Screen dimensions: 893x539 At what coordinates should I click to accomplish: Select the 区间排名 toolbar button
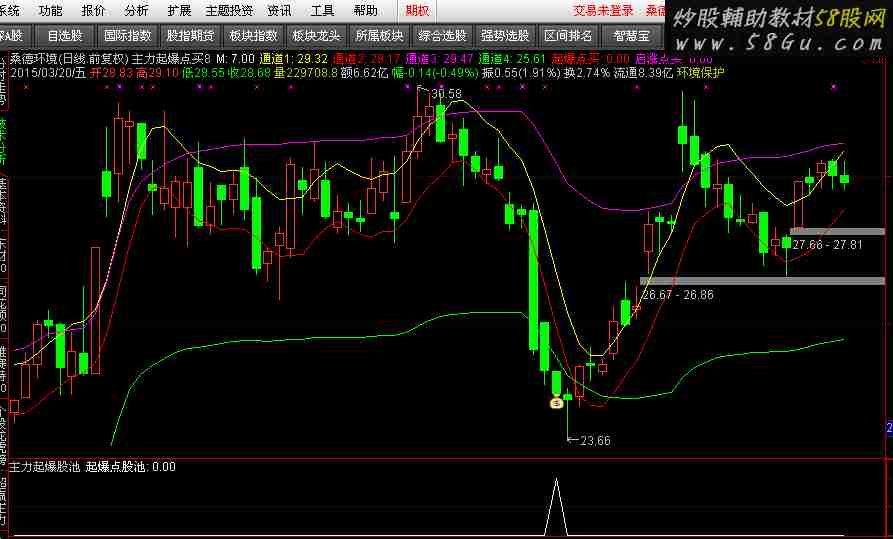point(568,35)
